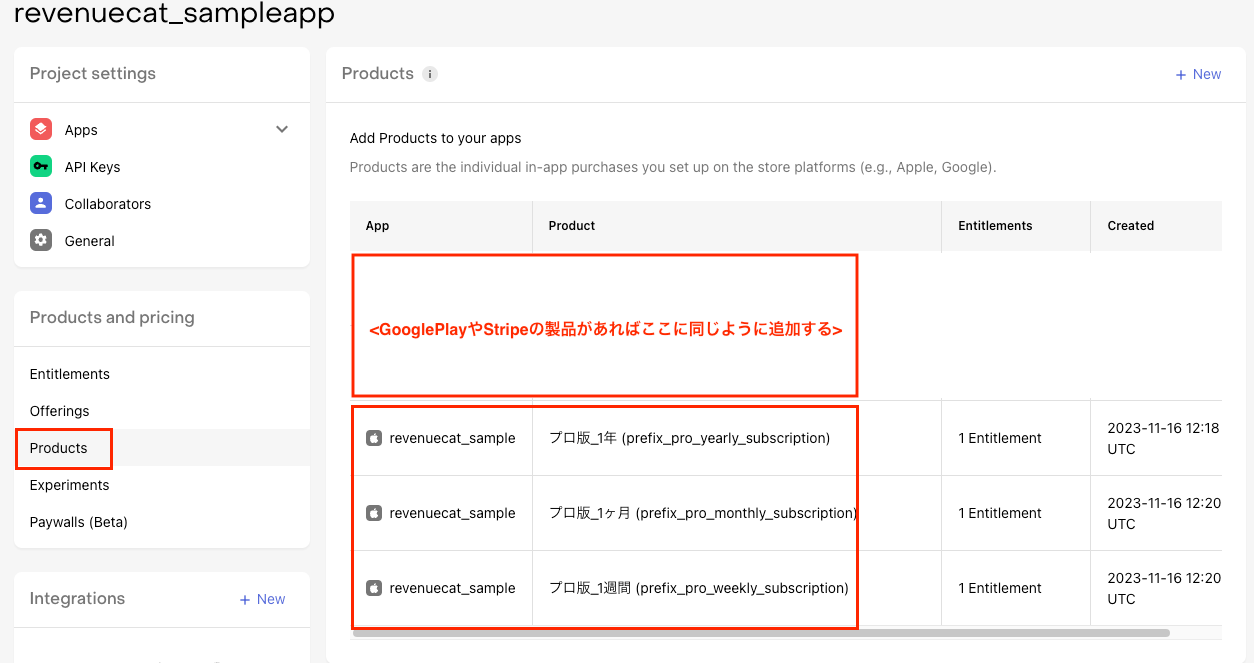Click the created date in the weekly subscription row
The height and width of the screenshot is (663, 1254).
point(1163,588)
